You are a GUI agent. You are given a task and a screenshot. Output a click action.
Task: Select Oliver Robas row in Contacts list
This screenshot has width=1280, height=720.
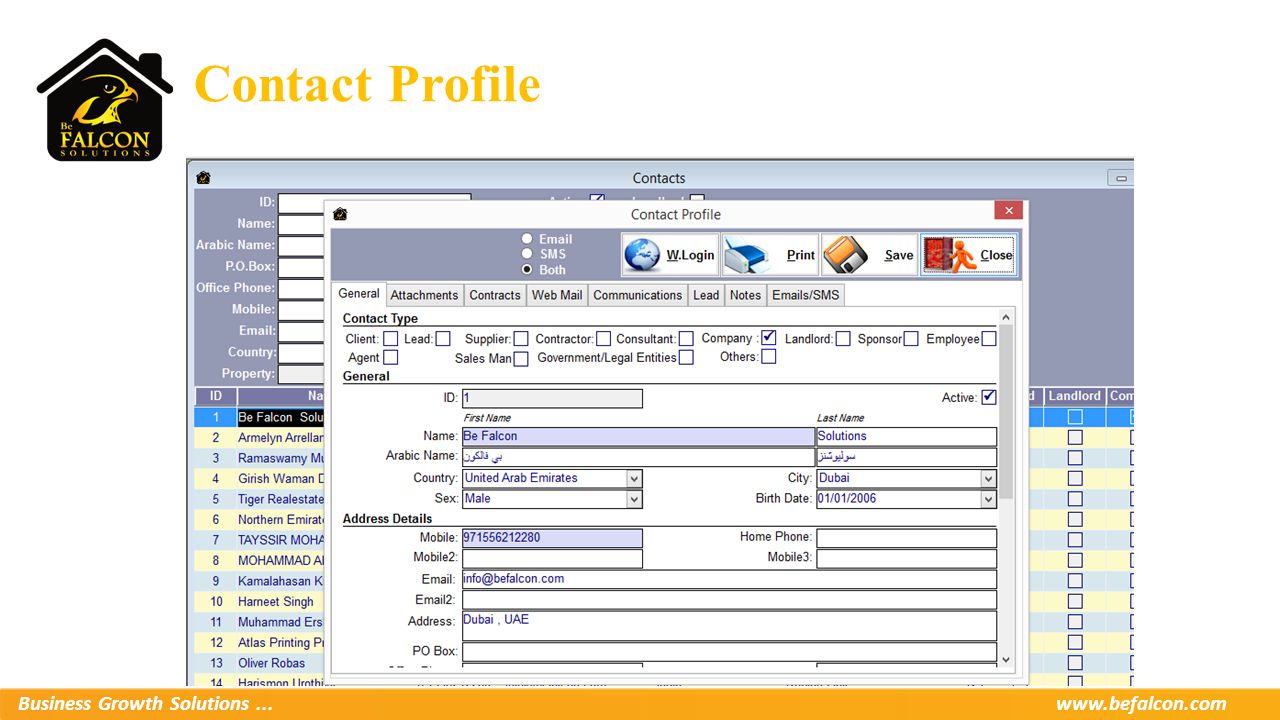pyautogui.click(x=280, y=663)
